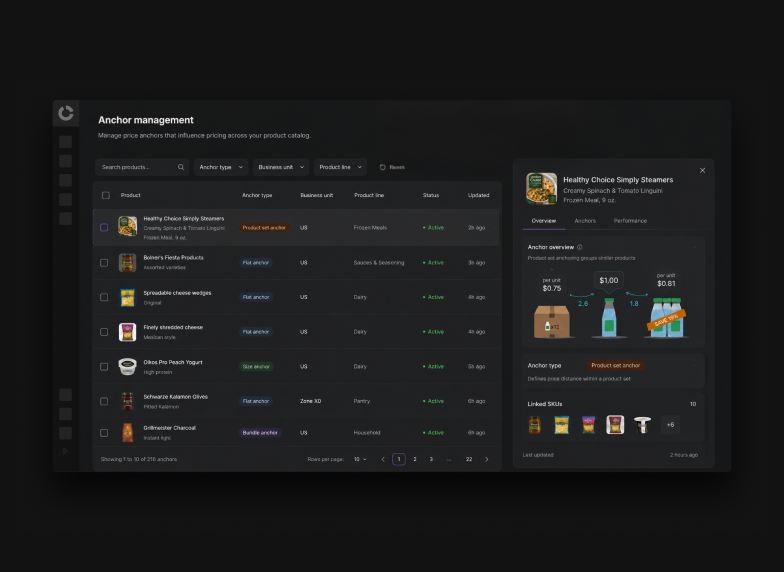Image resolution: width=784 pixels, height=572 pixels.
Task: Open the Product line filter dropdown
Action: [x=340, y=167]
